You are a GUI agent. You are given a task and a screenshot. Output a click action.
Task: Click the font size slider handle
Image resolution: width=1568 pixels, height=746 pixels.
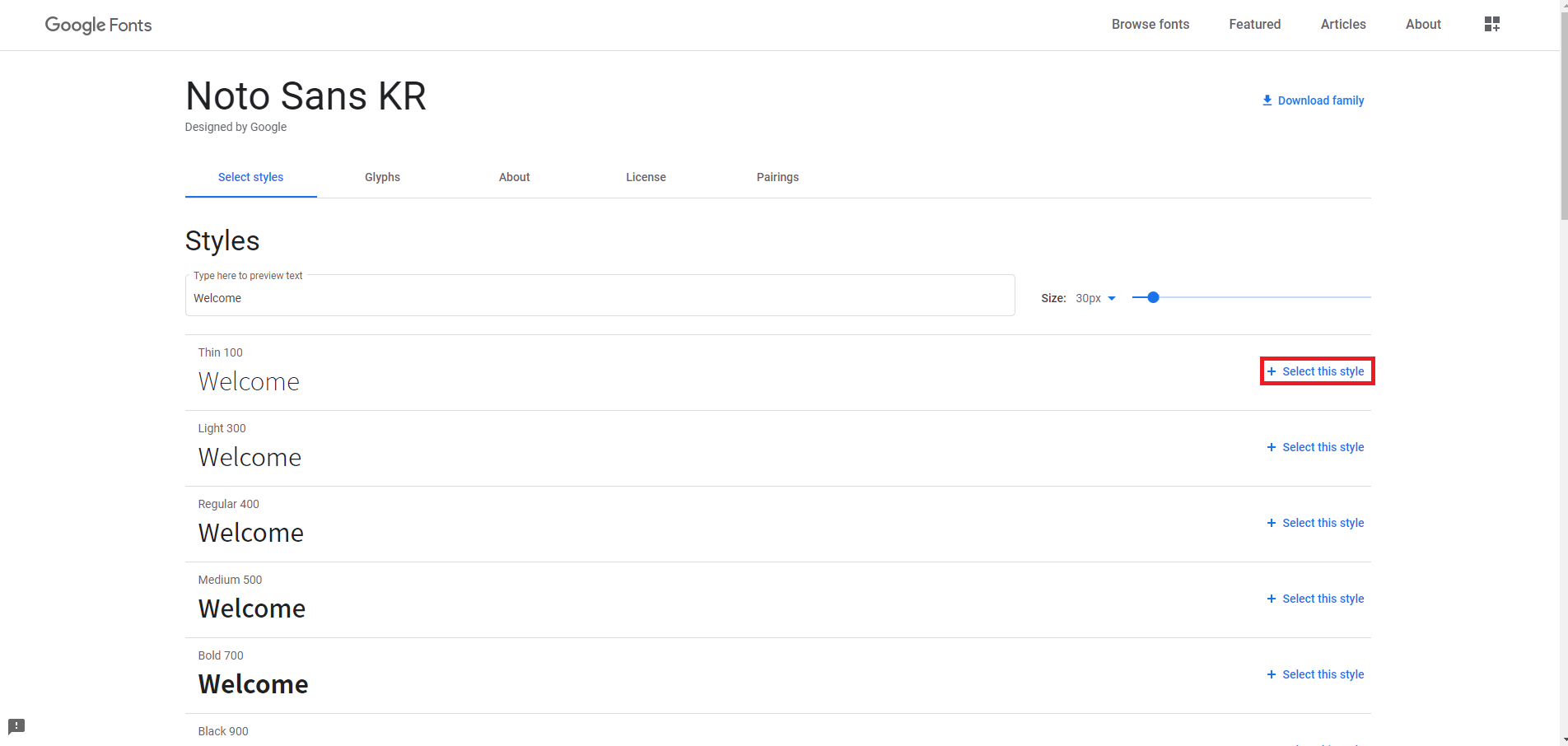point(1153,297)
